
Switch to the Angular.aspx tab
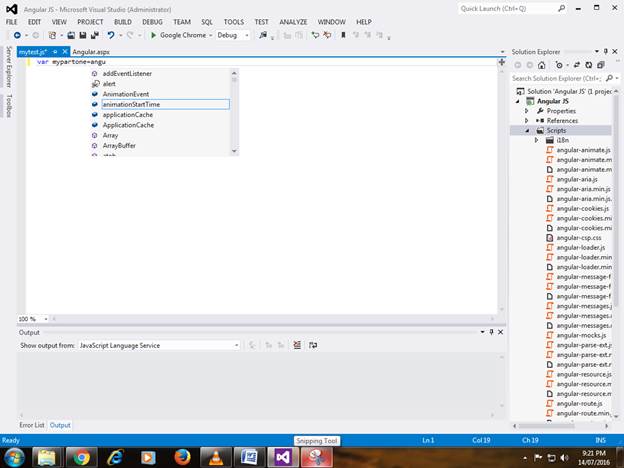point(91,52)
